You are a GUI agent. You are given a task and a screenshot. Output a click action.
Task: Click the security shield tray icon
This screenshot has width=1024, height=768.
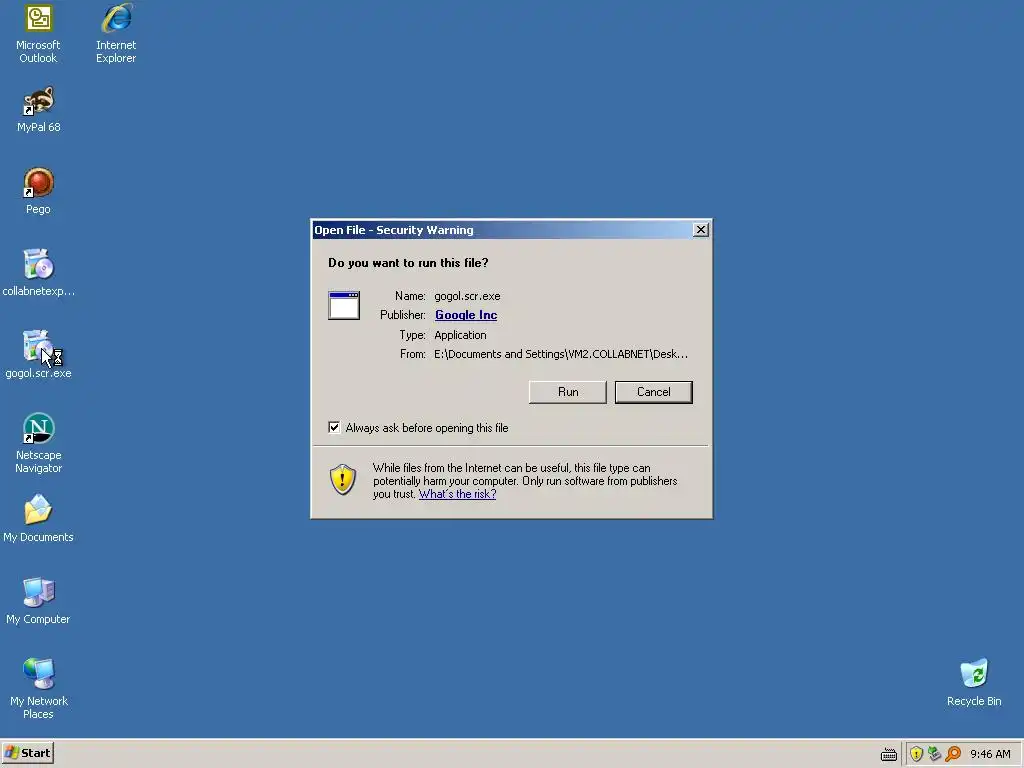pos(916,754)
